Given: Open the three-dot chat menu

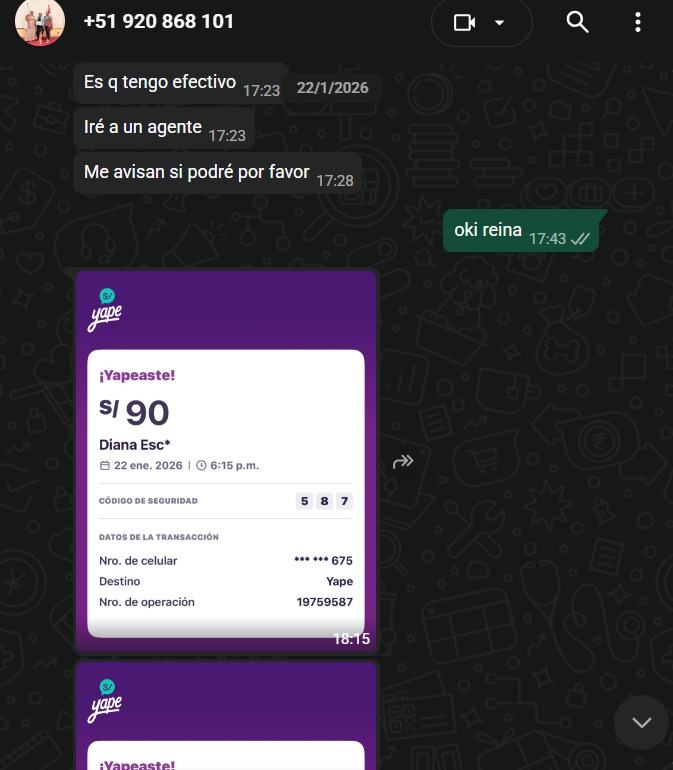Looking at the screenshot, I should tap(638, 22).
